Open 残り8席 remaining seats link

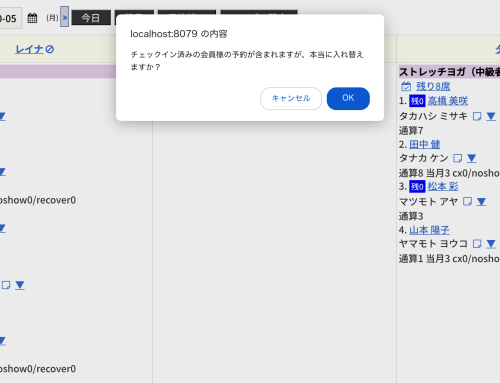click(433, 86)
